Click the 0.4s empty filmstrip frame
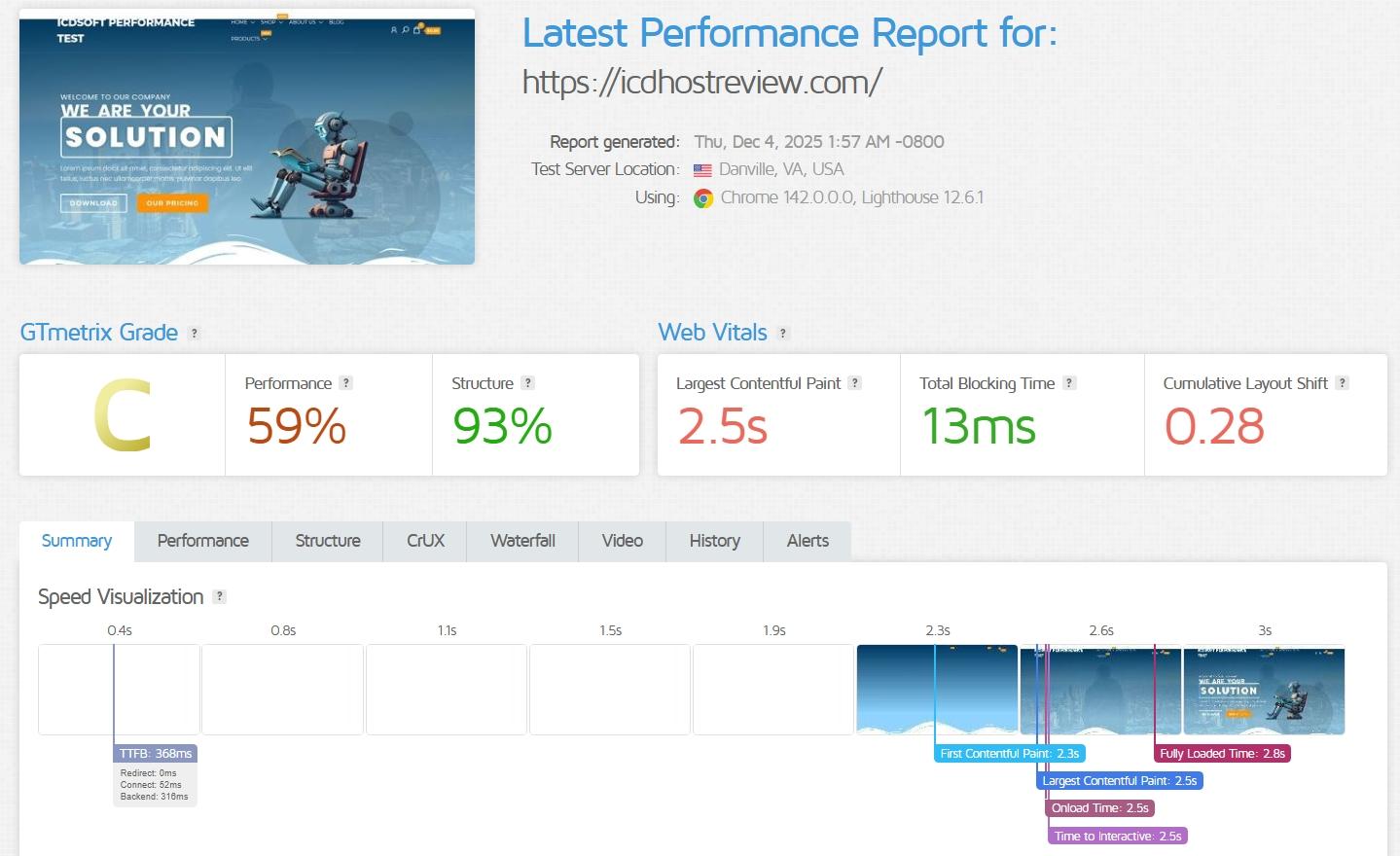 (119, 689)
